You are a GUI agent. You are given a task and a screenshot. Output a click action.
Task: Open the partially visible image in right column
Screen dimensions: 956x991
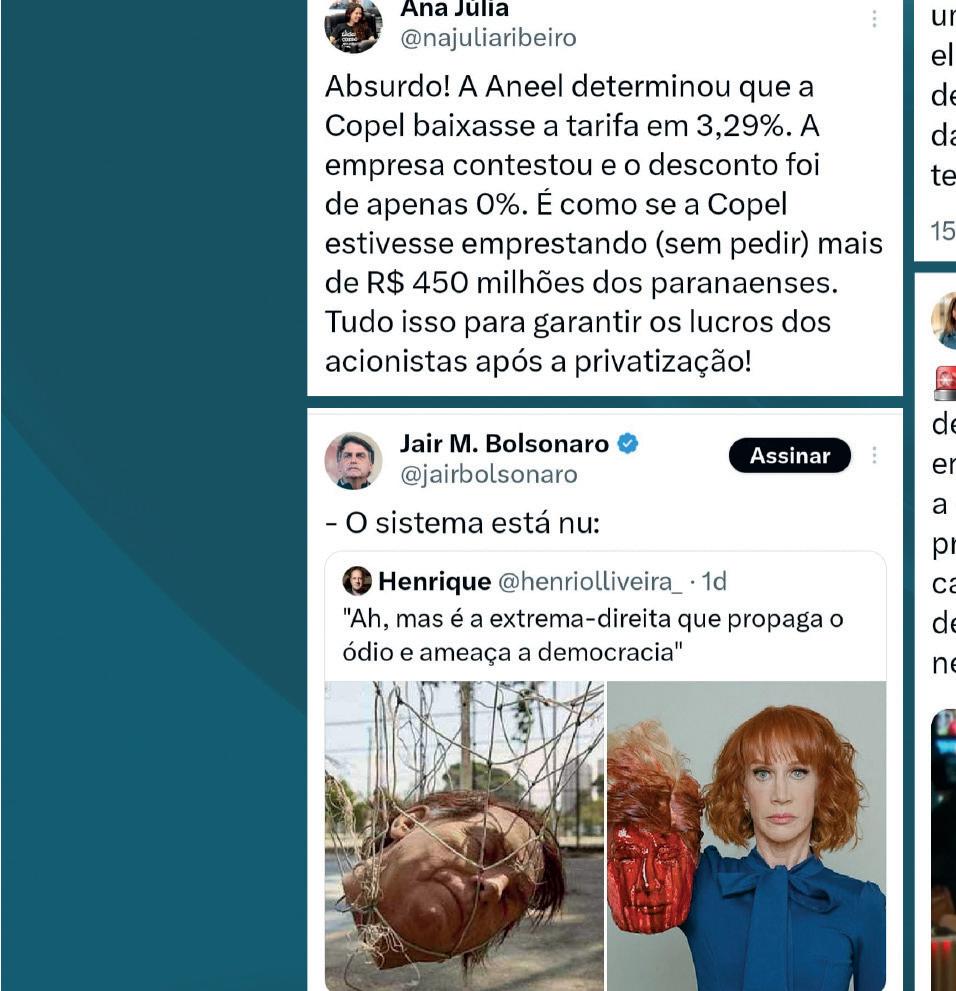coord(944,850)
